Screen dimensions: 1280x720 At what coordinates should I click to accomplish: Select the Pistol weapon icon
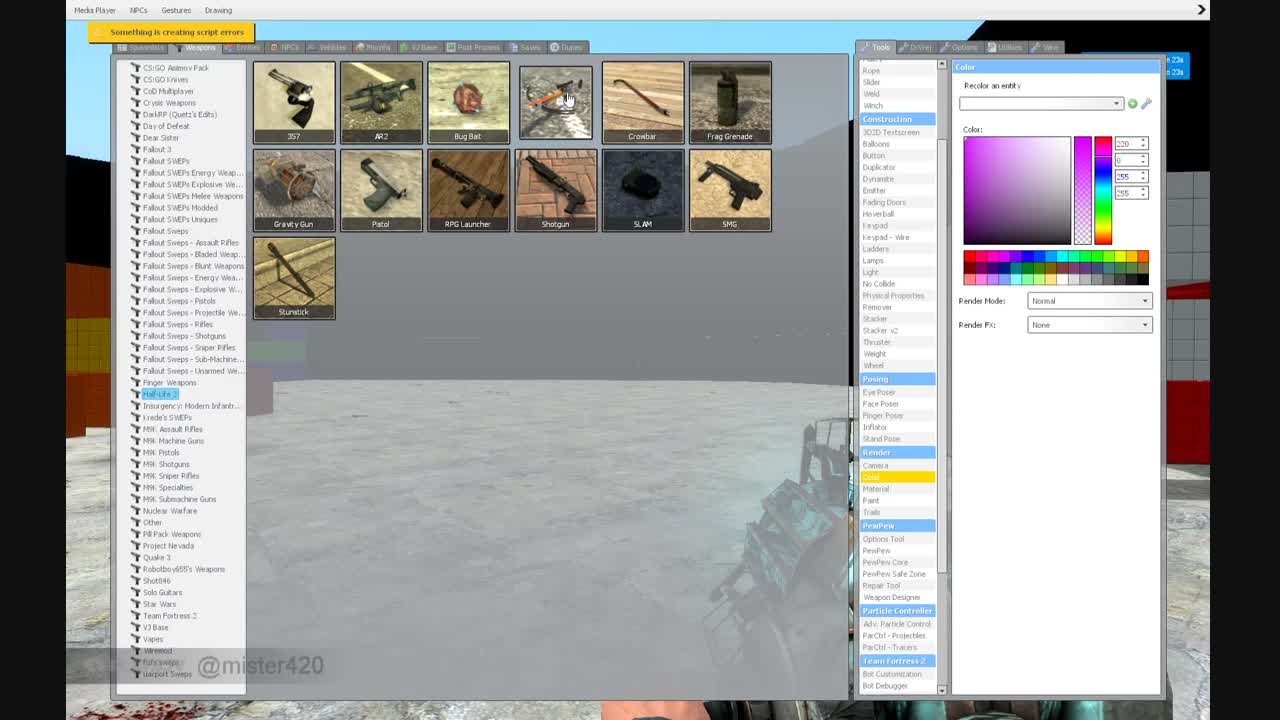tap(381, 190)
